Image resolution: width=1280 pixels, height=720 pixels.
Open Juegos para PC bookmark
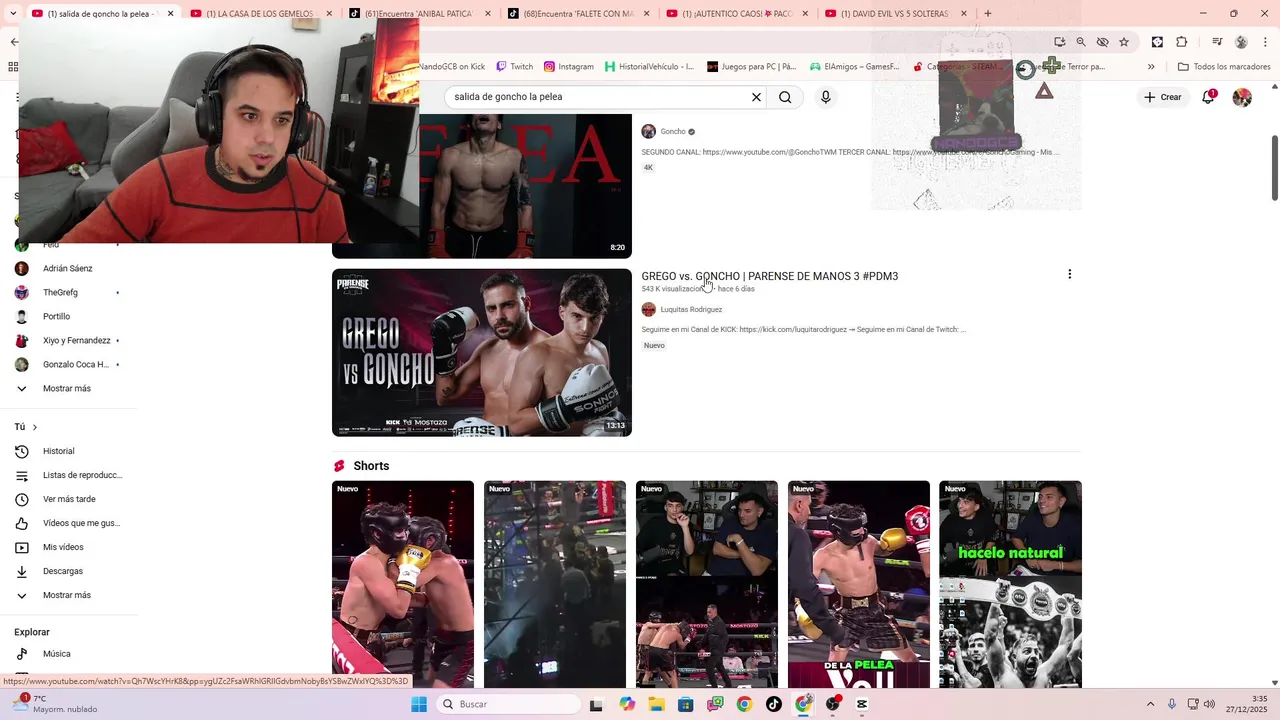pos(752,67)
